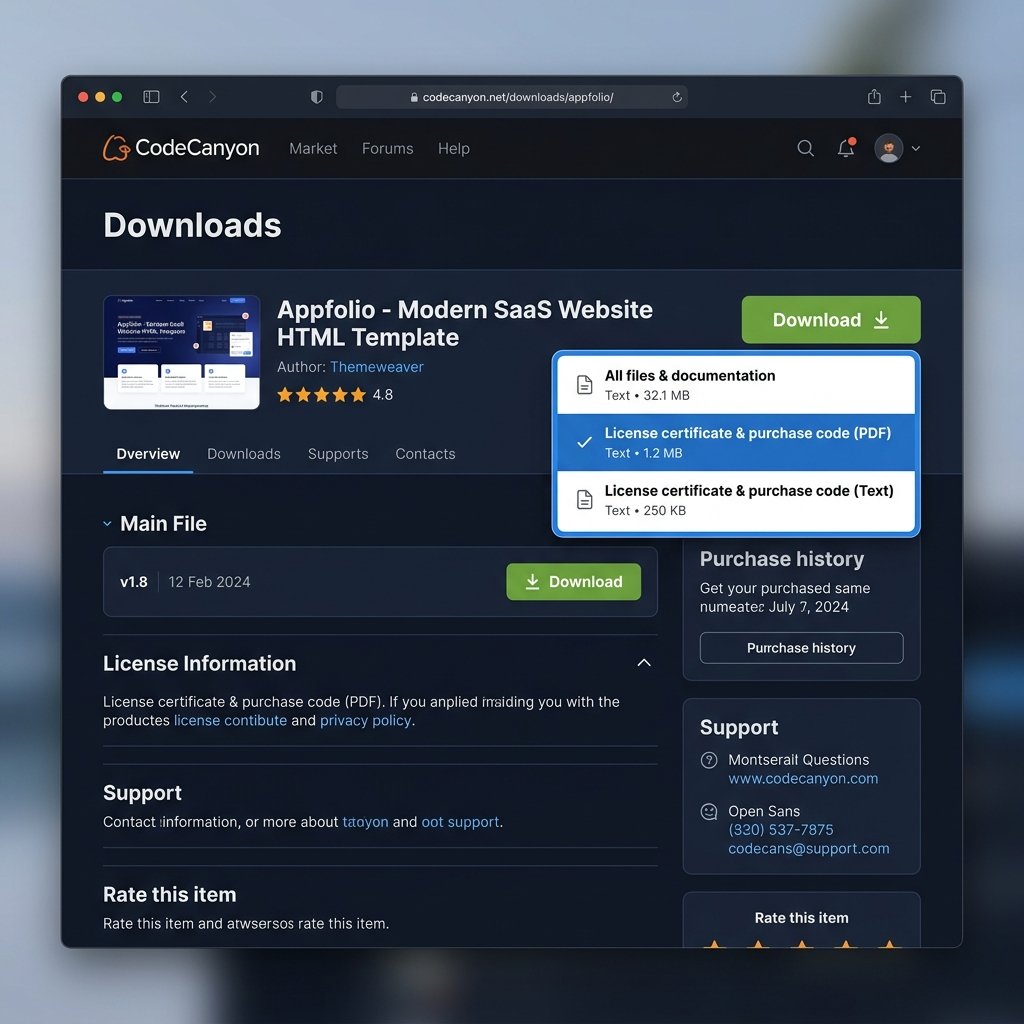Click the address bar URL field
The image size is (1024, 1024).
511,97
